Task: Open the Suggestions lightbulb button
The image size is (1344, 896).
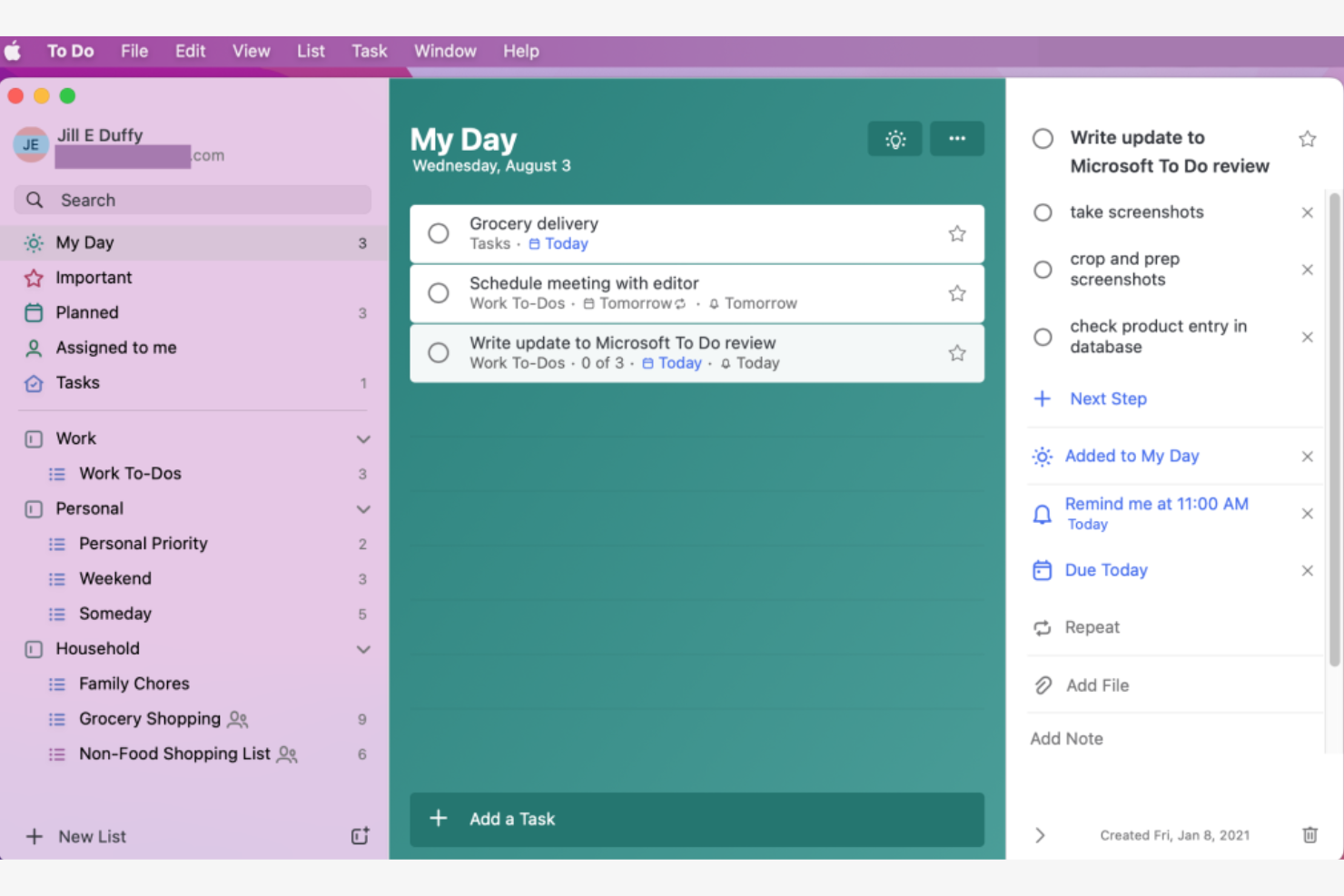Action: (894, 139)
